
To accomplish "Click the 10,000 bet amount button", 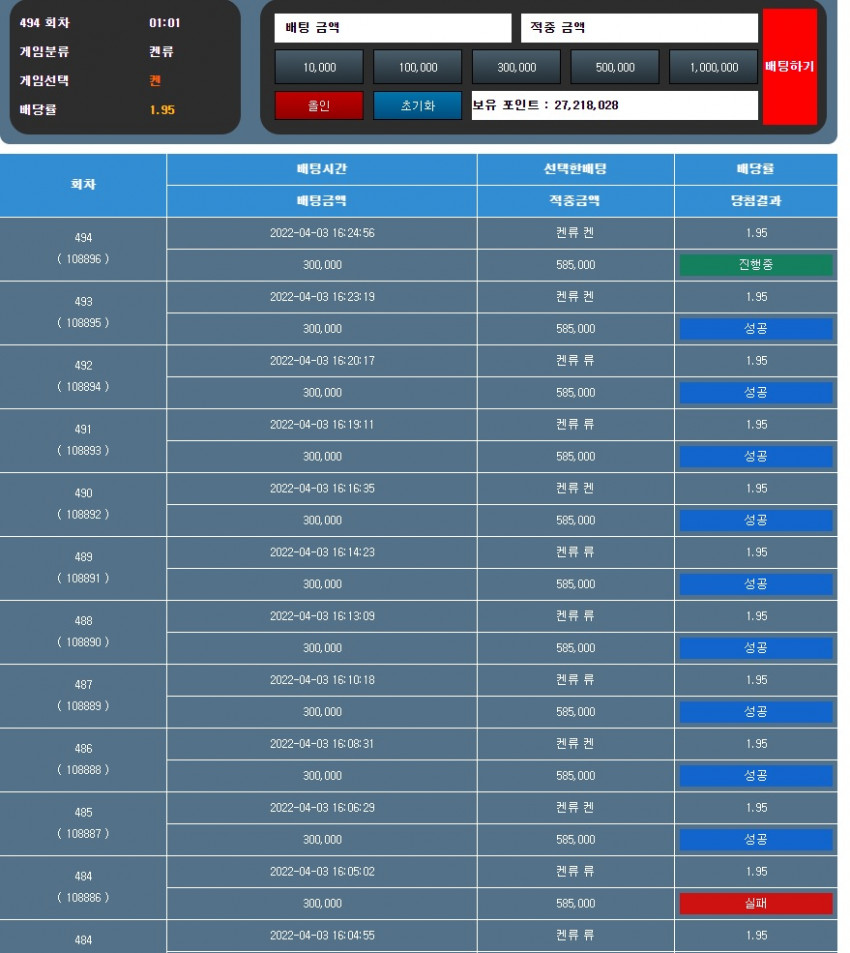I will 319,67.
